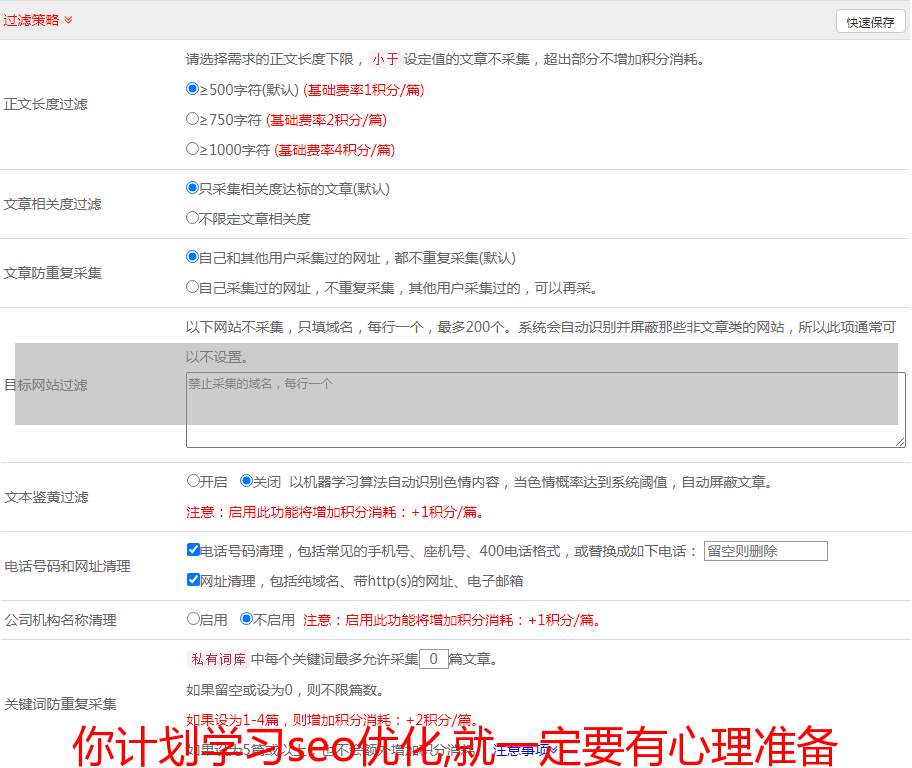Screen dimensions: 912x768
Task: Toggle the 网址清理 checkbox
Action: tap(193, 580)
